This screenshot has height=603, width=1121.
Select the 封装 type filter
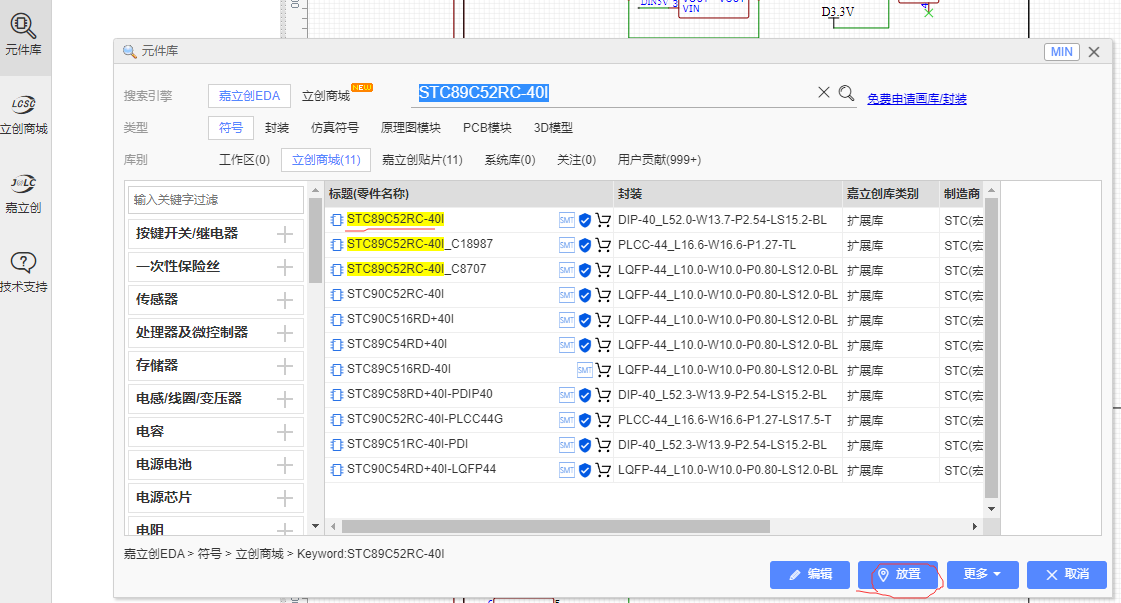[277, 128]
